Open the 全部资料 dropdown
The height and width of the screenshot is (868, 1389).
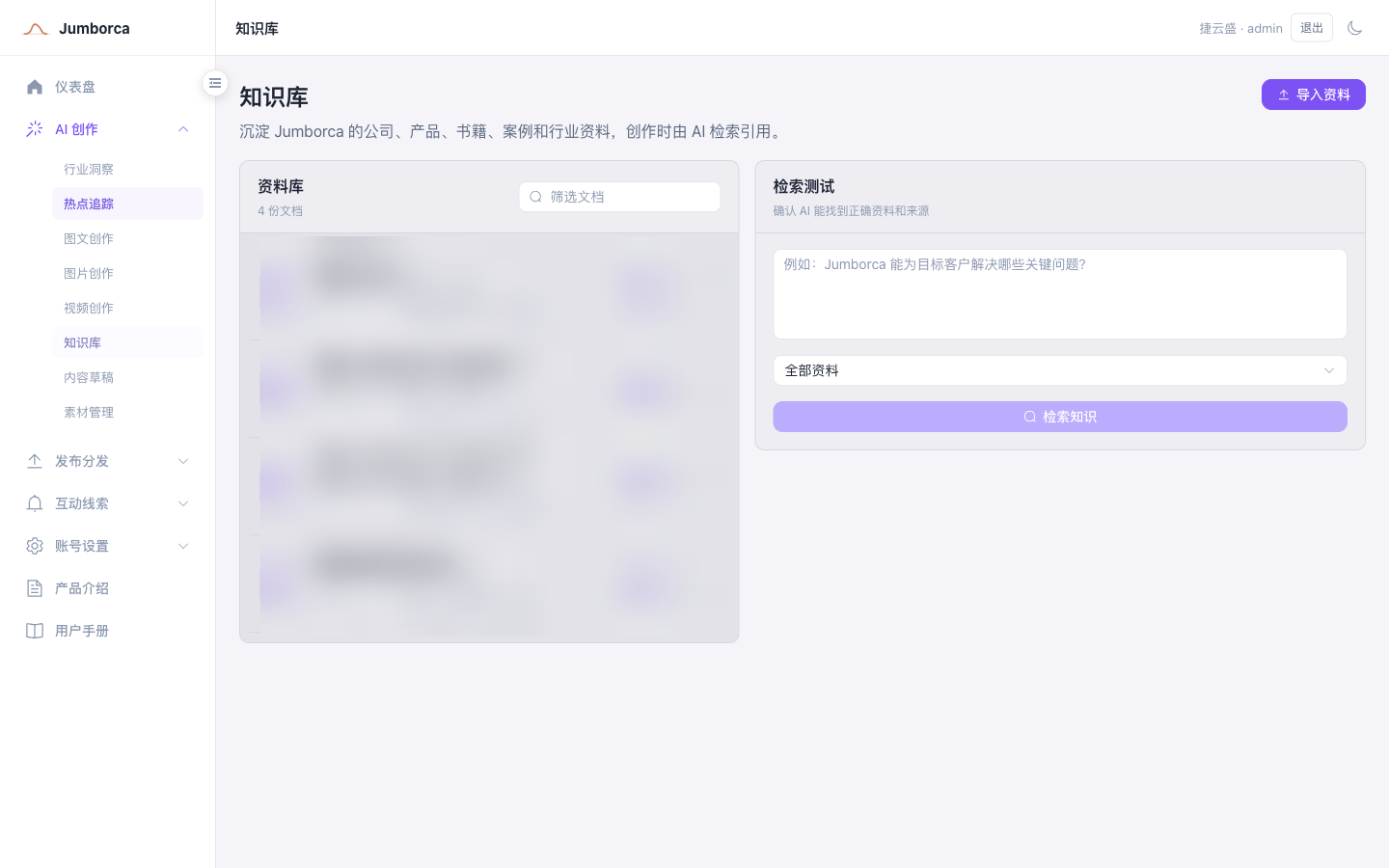(x=1060, y=370)
